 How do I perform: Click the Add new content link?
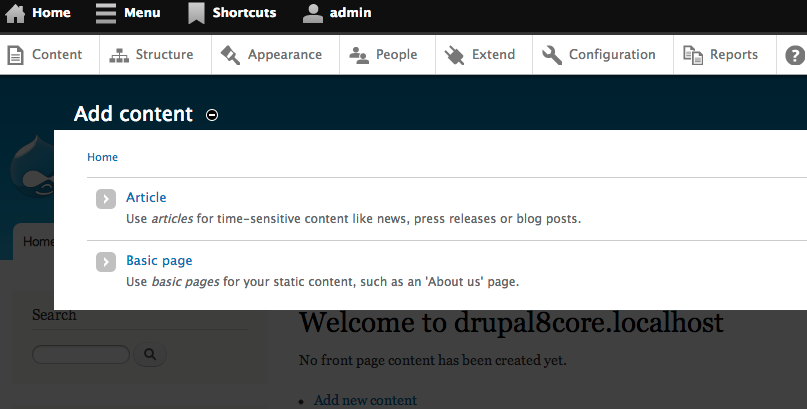[x=365, y=400]
